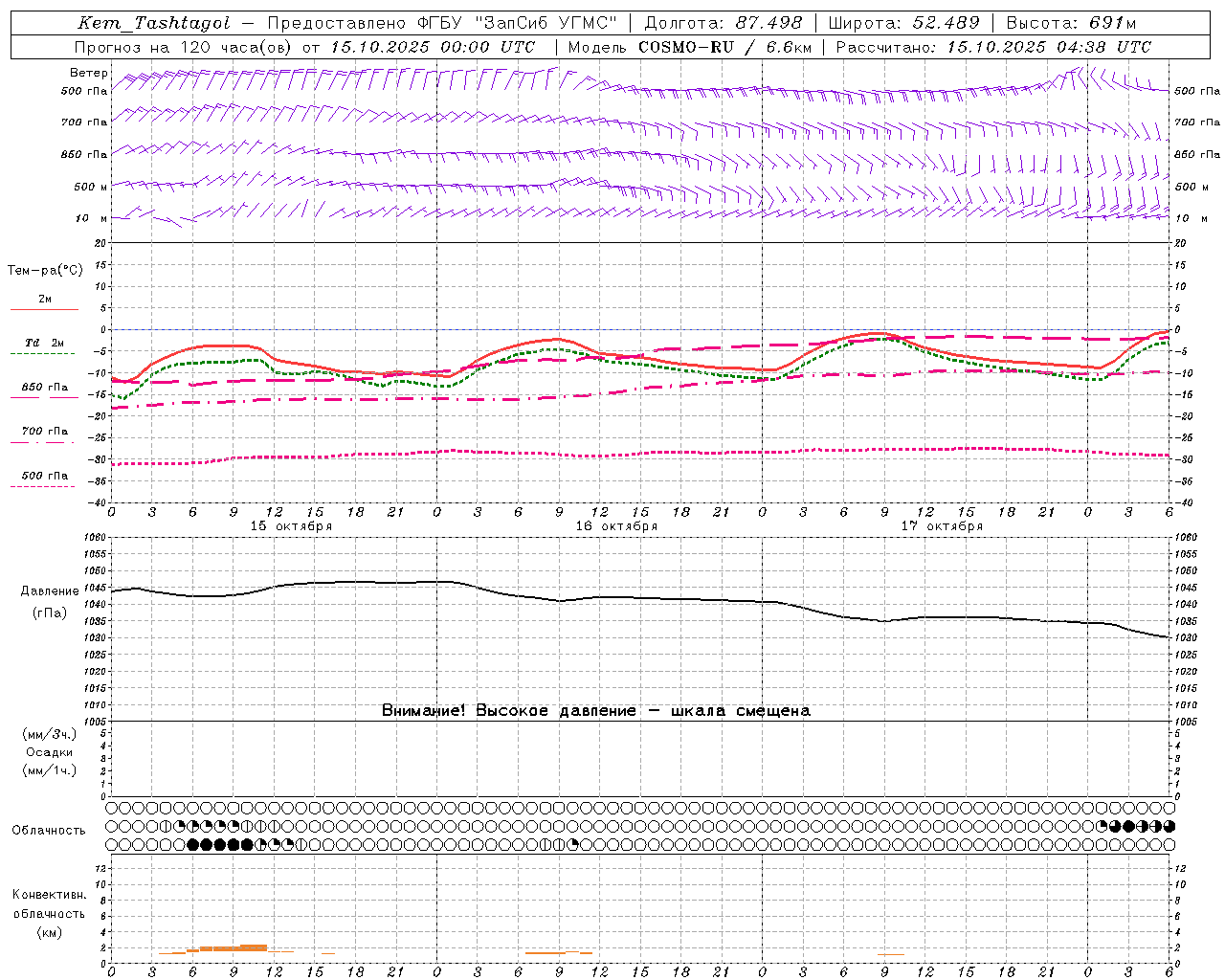Click the Конвективн. convective label
Viewport: 1225px width, 980px height.
49,895
